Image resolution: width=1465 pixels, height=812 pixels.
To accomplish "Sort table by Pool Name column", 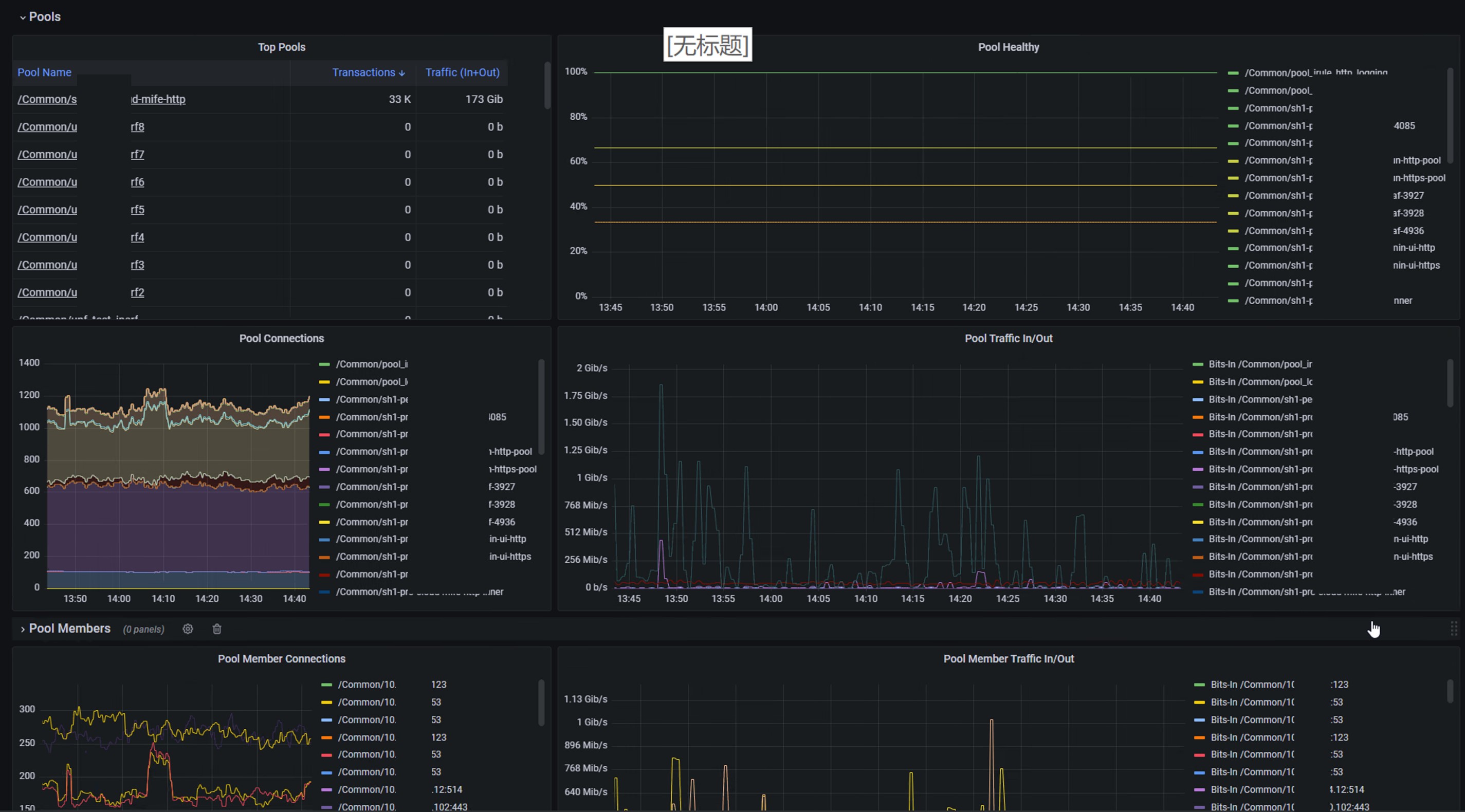I will tap(44, 72).
